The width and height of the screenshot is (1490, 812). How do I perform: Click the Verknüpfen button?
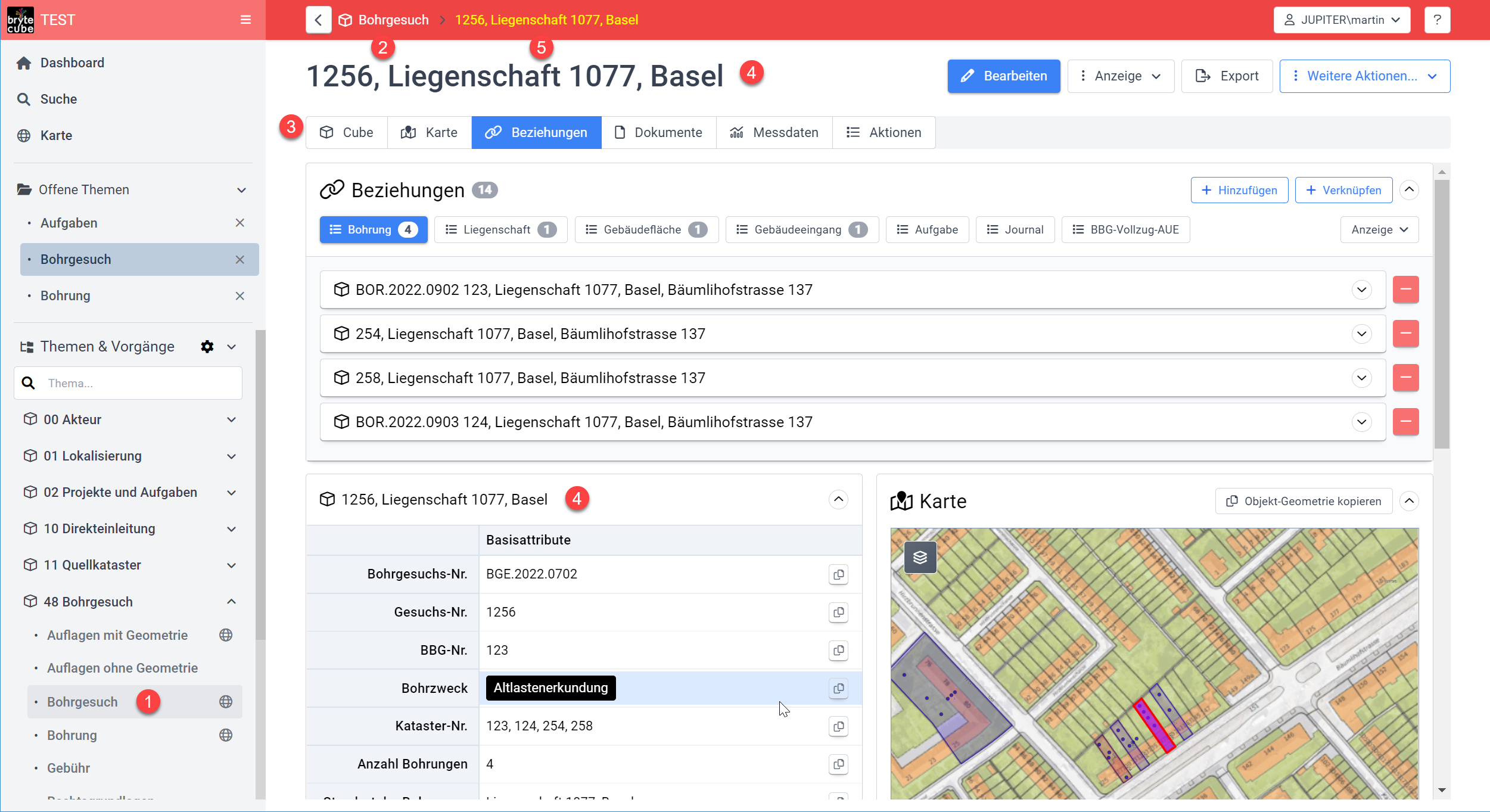point(1343,190)
